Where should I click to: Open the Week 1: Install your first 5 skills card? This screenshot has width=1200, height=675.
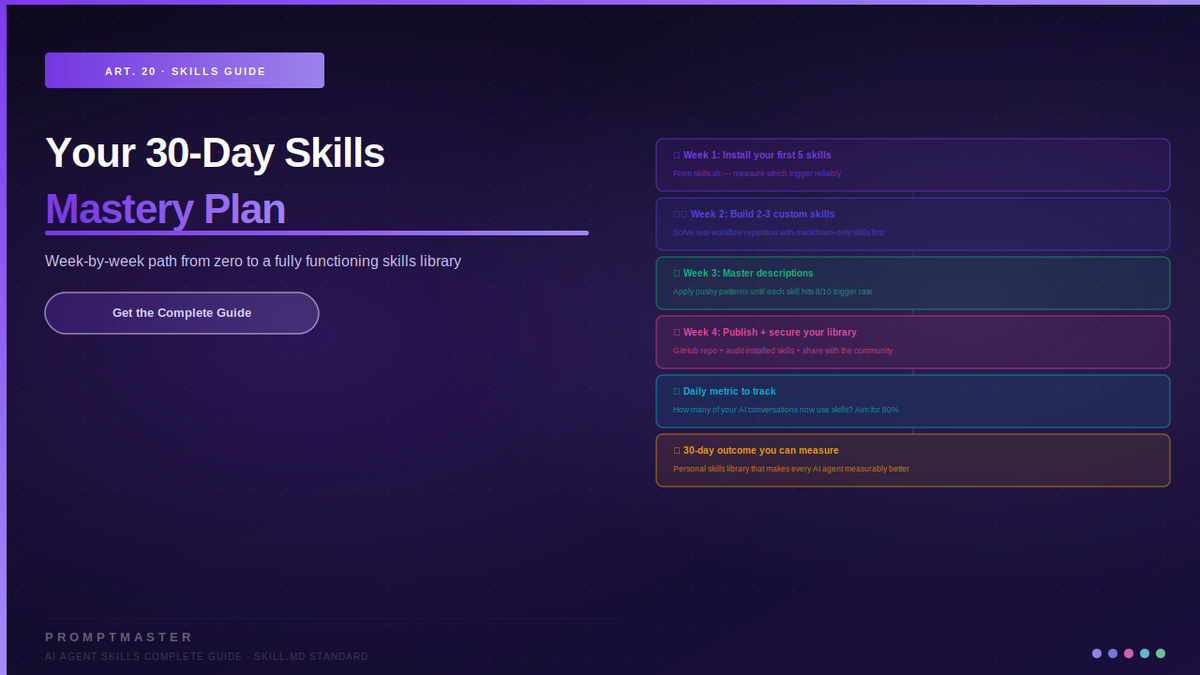913,165
